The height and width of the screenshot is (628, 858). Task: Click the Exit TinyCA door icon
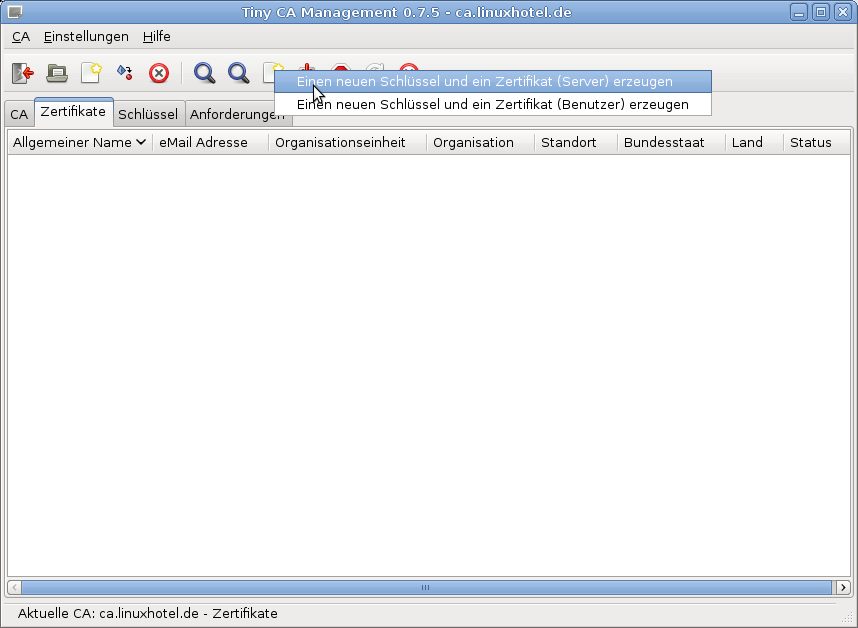tap(22, 73)
